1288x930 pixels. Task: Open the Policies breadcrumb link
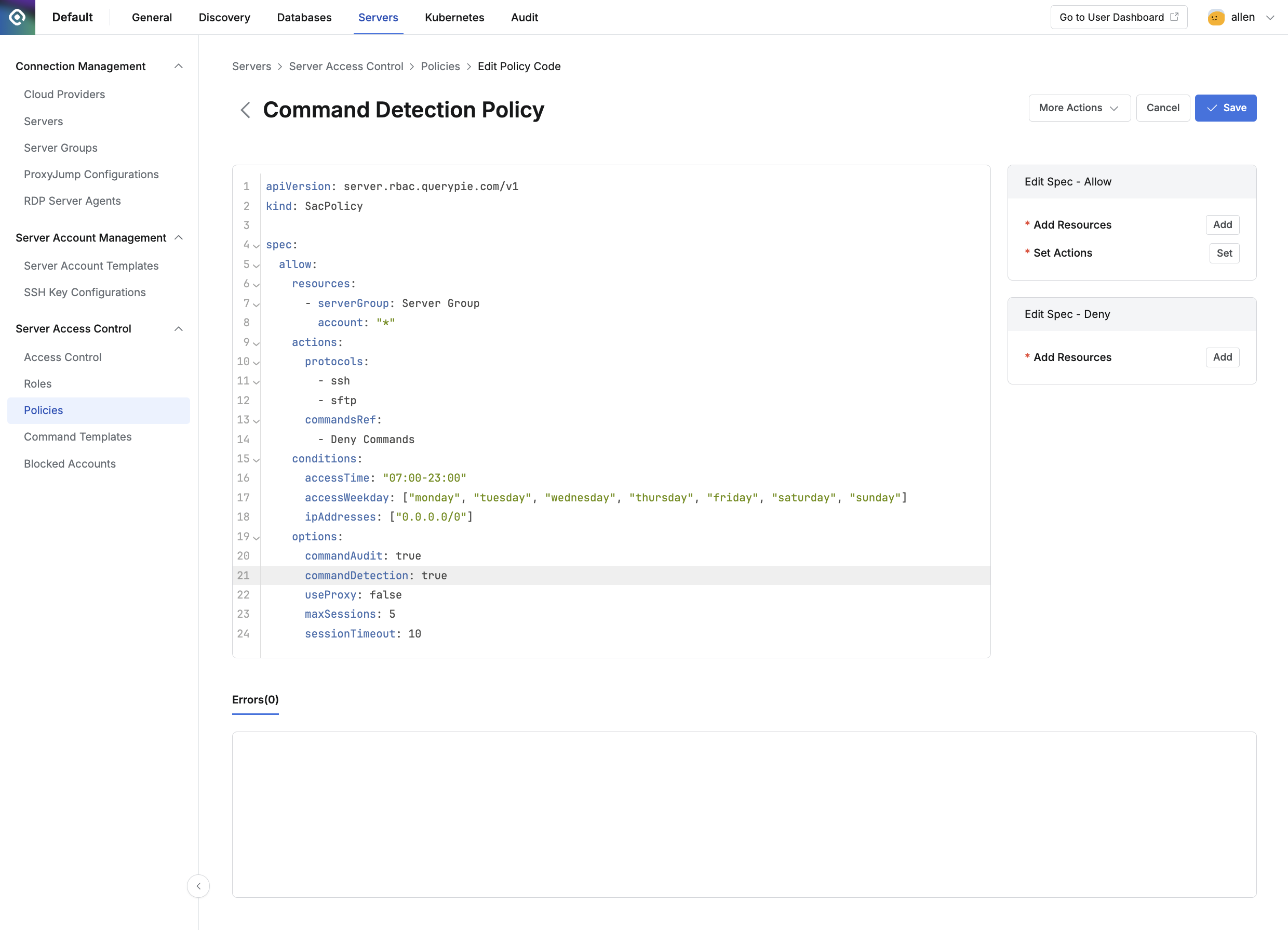[440, 66]
